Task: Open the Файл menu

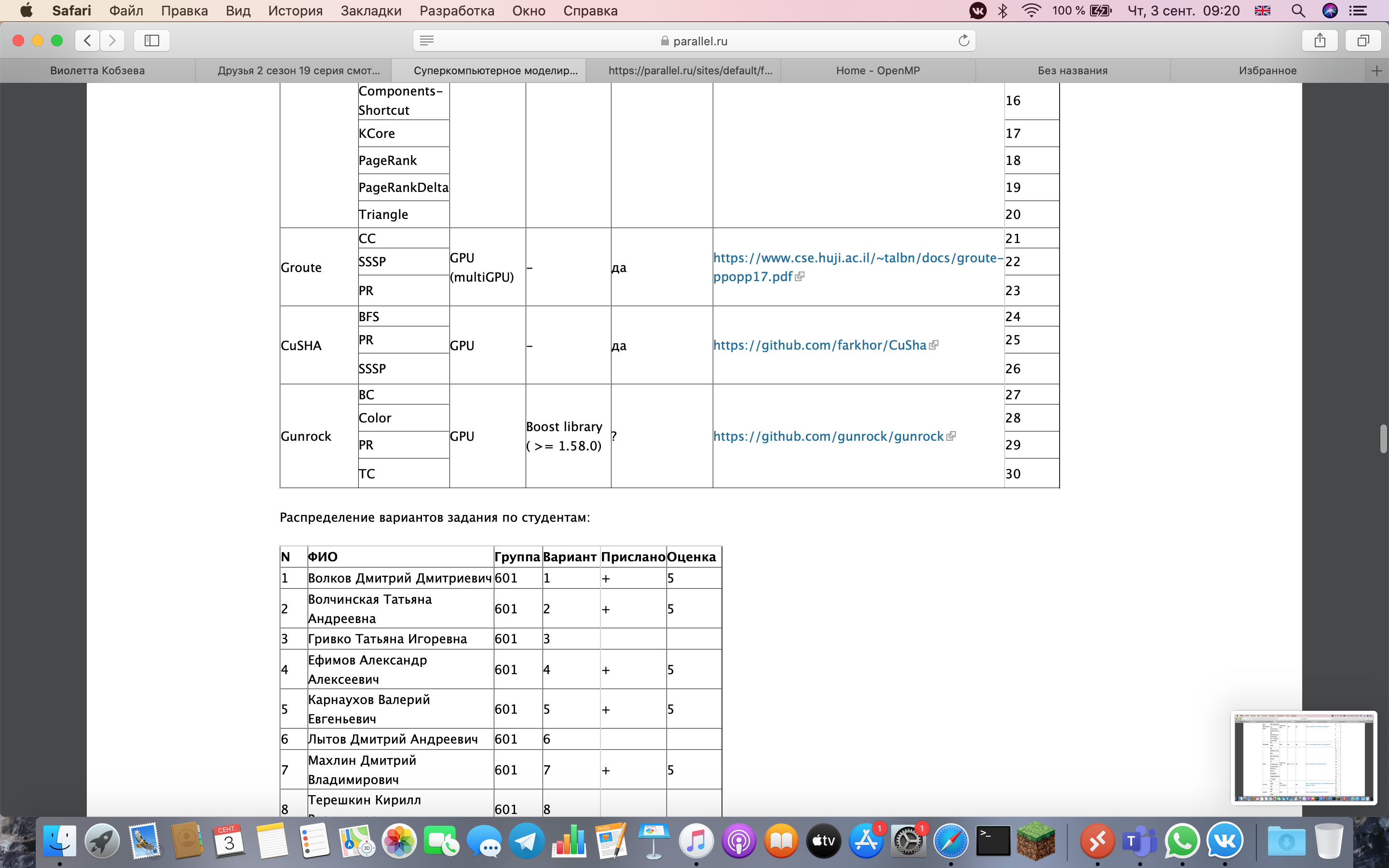Action: coord(126,10)
